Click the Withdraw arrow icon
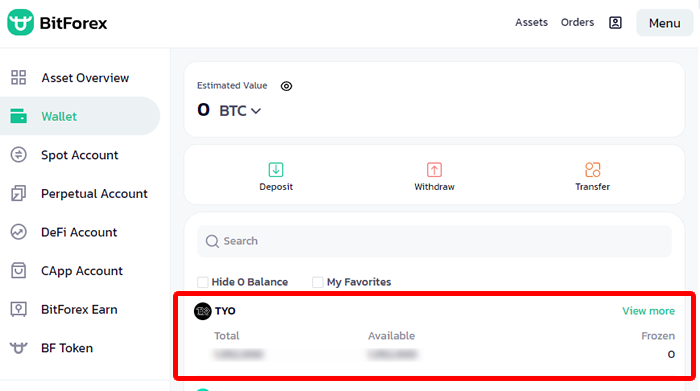 (434, 170)
